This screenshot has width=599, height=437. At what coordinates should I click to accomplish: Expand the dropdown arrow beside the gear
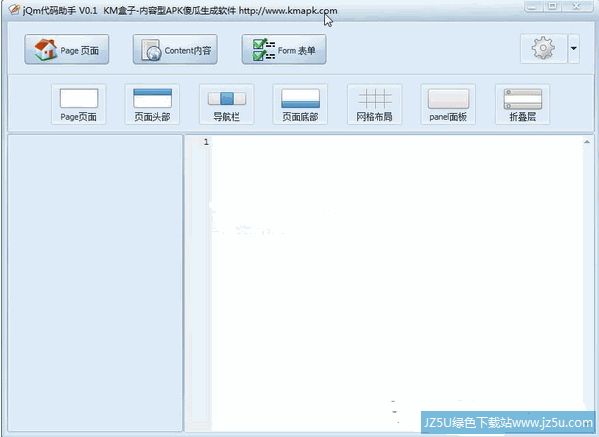coord(573,49)
